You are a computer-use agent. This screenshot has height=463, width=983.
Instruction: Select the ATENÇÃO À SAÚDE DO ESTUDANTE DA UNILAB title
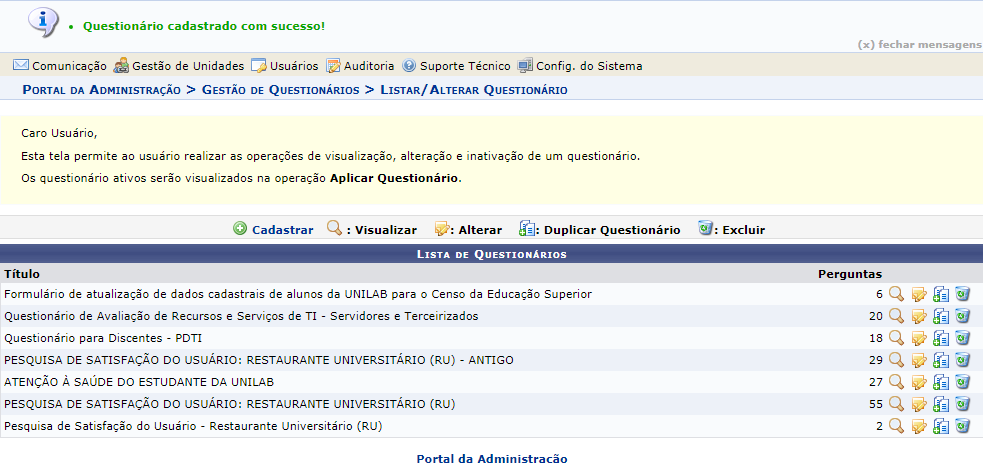point(139,382)
